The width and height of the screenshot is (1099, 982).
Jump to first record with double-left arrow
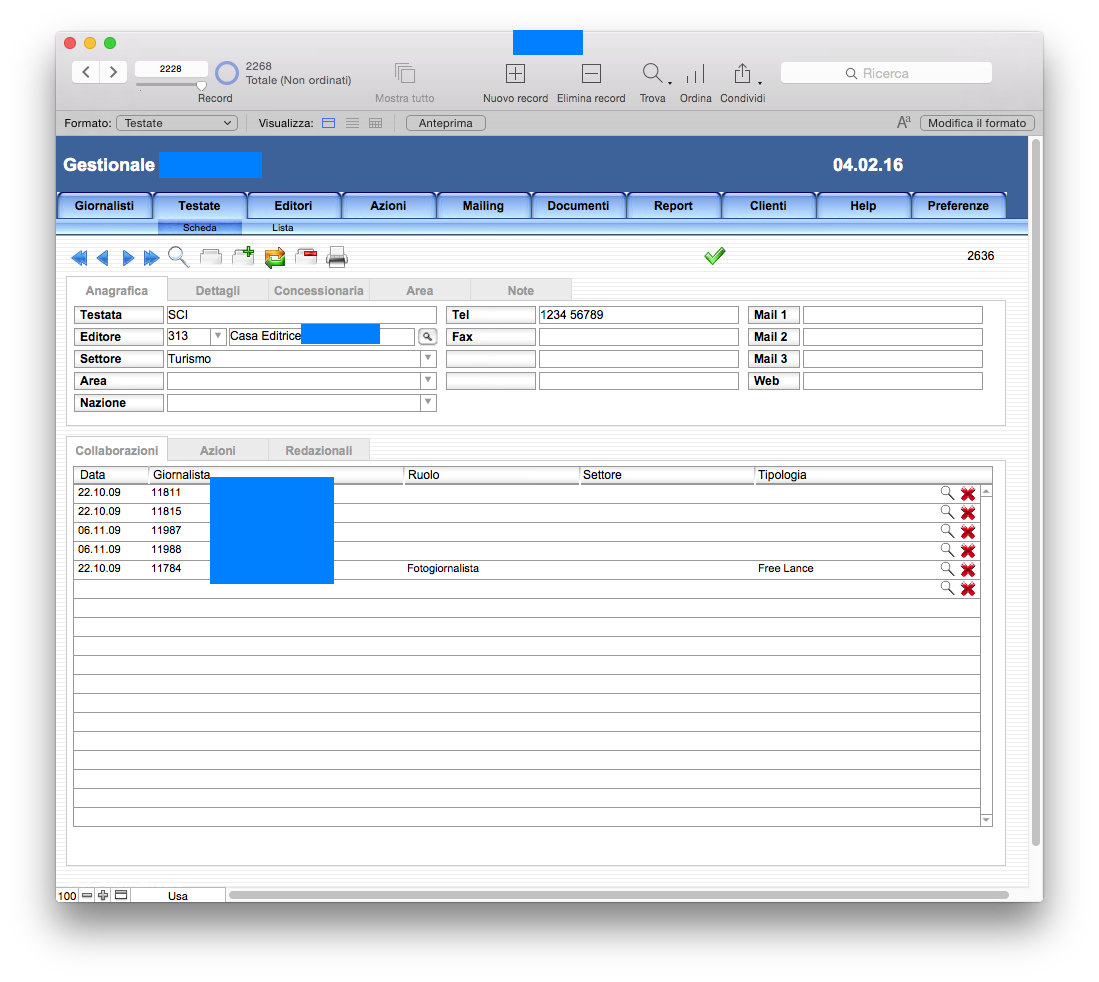(79, 258)
